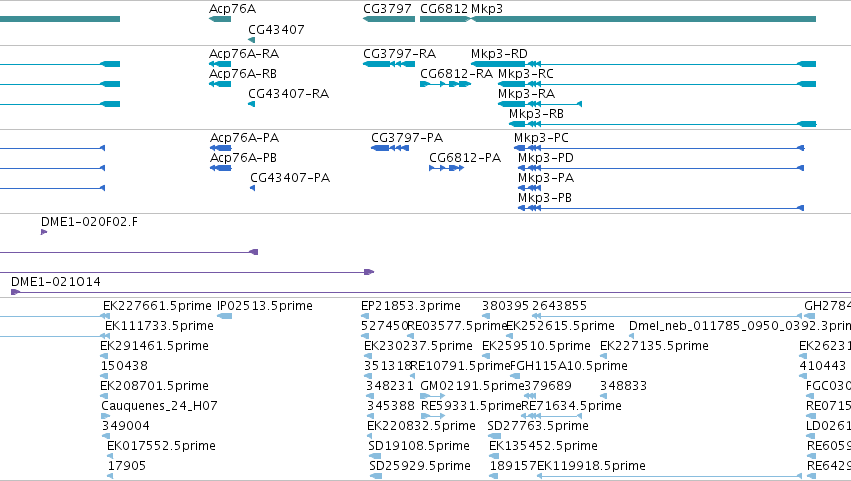Click EST EK230237.5prime
851x481 pixels.
pyautogui.click(x=418, y=346)
